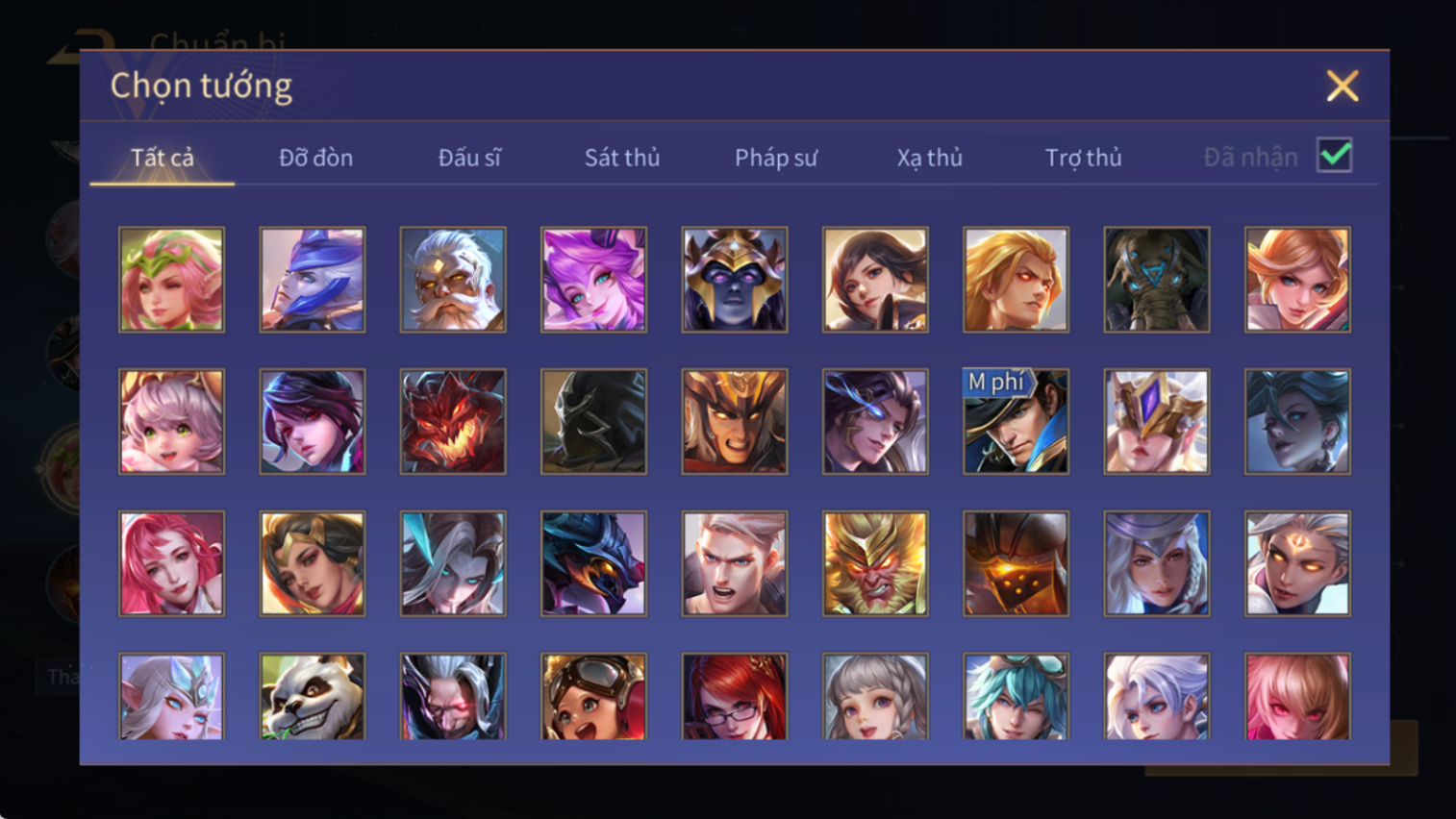Filter by 'Xạ thủ' tab

pyautogui.click(x=930, y=158)
